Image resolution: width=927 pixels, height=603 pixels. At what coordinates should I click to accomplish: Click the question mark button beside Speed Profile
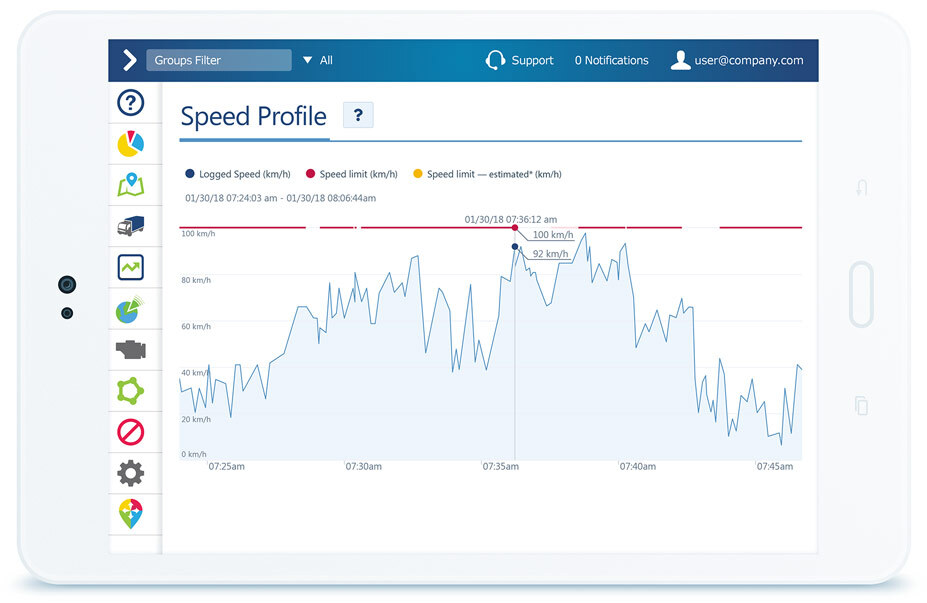click(358, 115)
